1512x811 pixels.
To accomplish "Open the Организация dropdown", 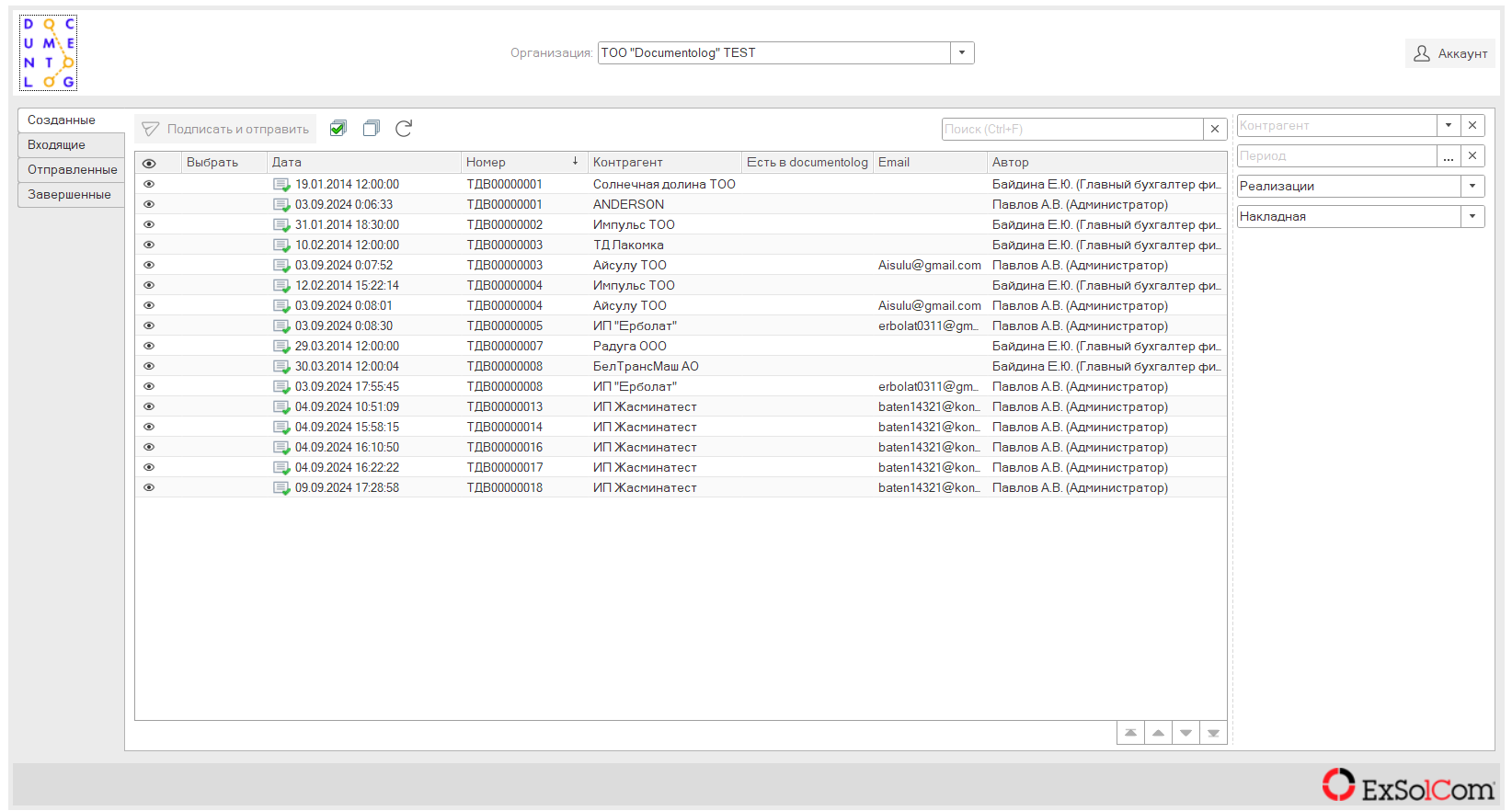I will (x=962, y=52).
